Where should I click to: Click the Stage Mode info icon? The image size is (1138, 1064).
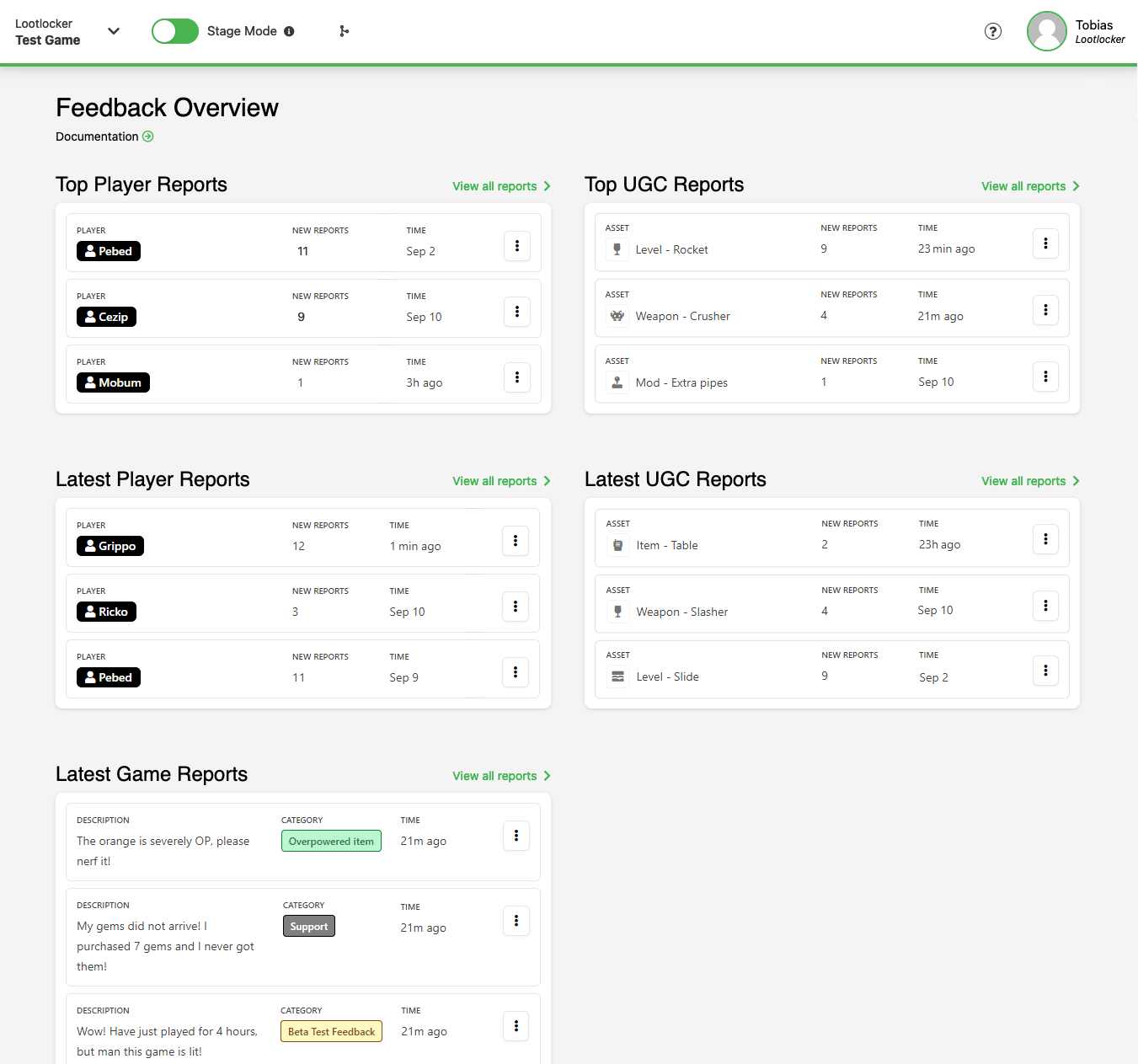(290, 31)
